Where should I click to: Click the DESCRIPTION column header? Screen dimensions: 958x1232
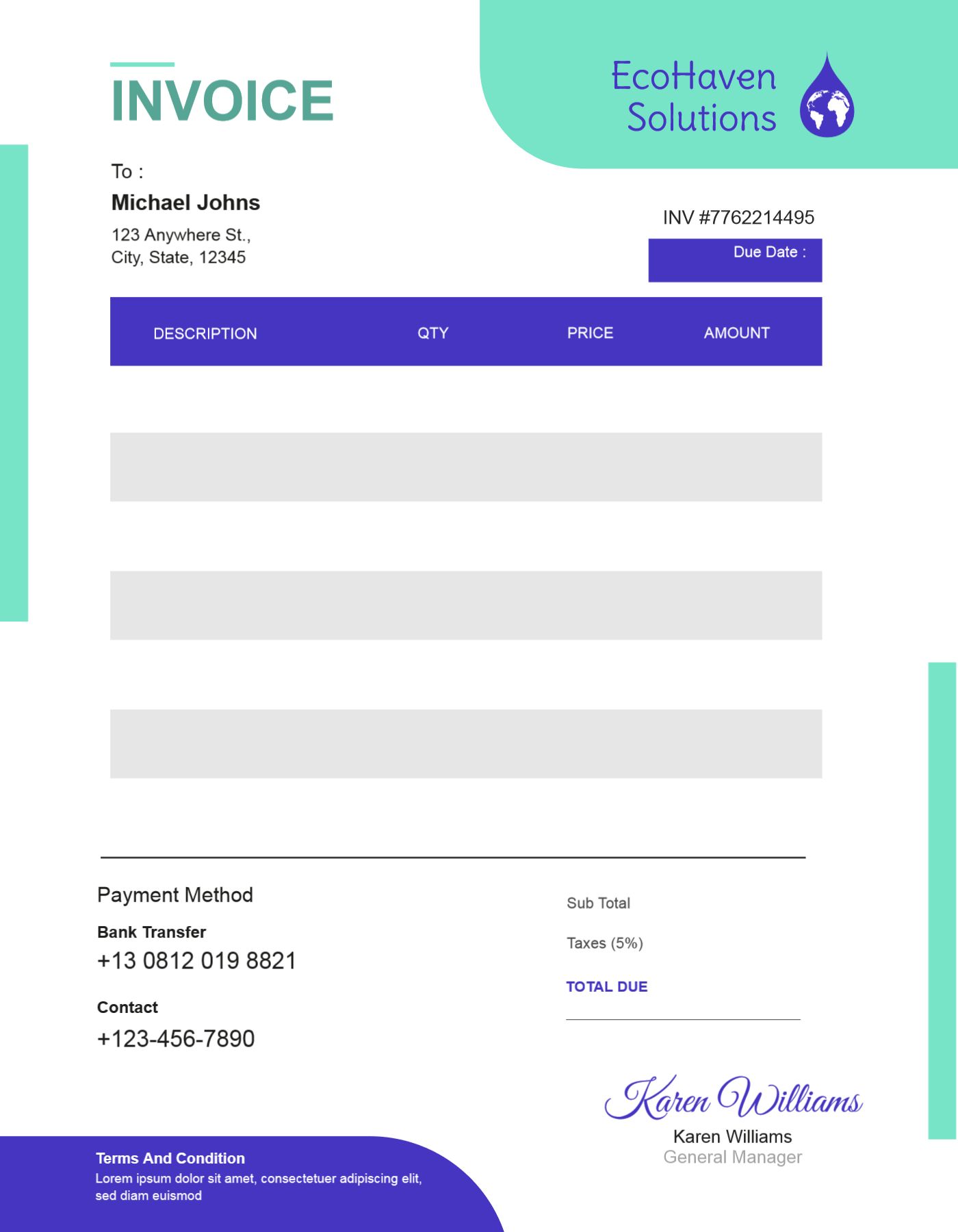(x=205, y=333)
